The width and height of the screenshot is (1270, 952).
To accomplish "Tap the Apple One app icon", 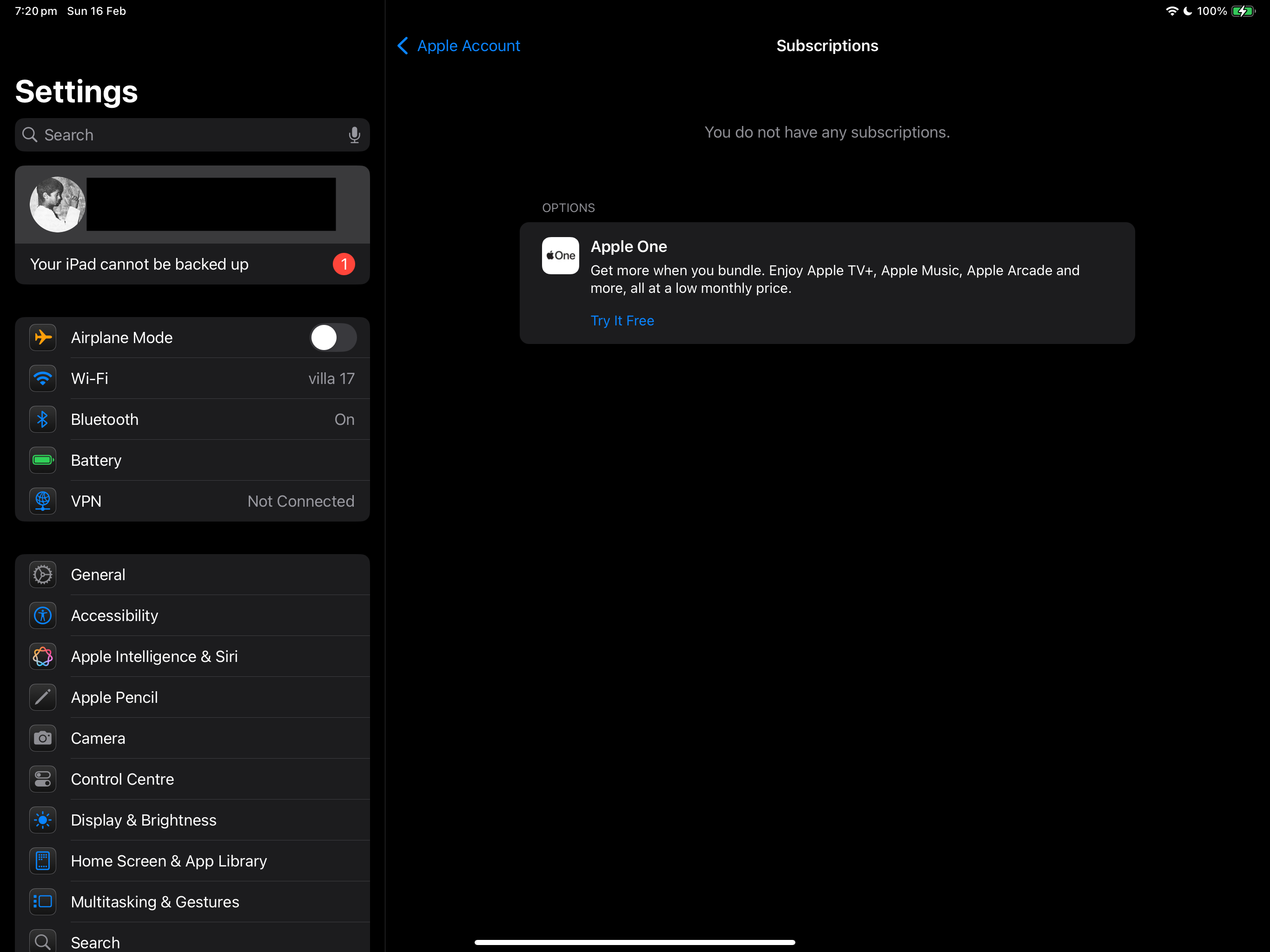I will point(560,256).
